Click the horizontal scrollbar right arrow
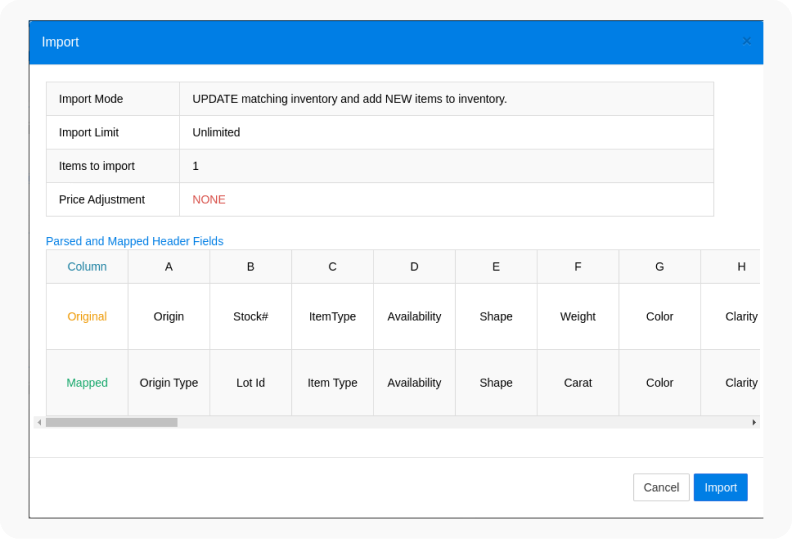Screen dimensions: 792x539 coord(754,422)
